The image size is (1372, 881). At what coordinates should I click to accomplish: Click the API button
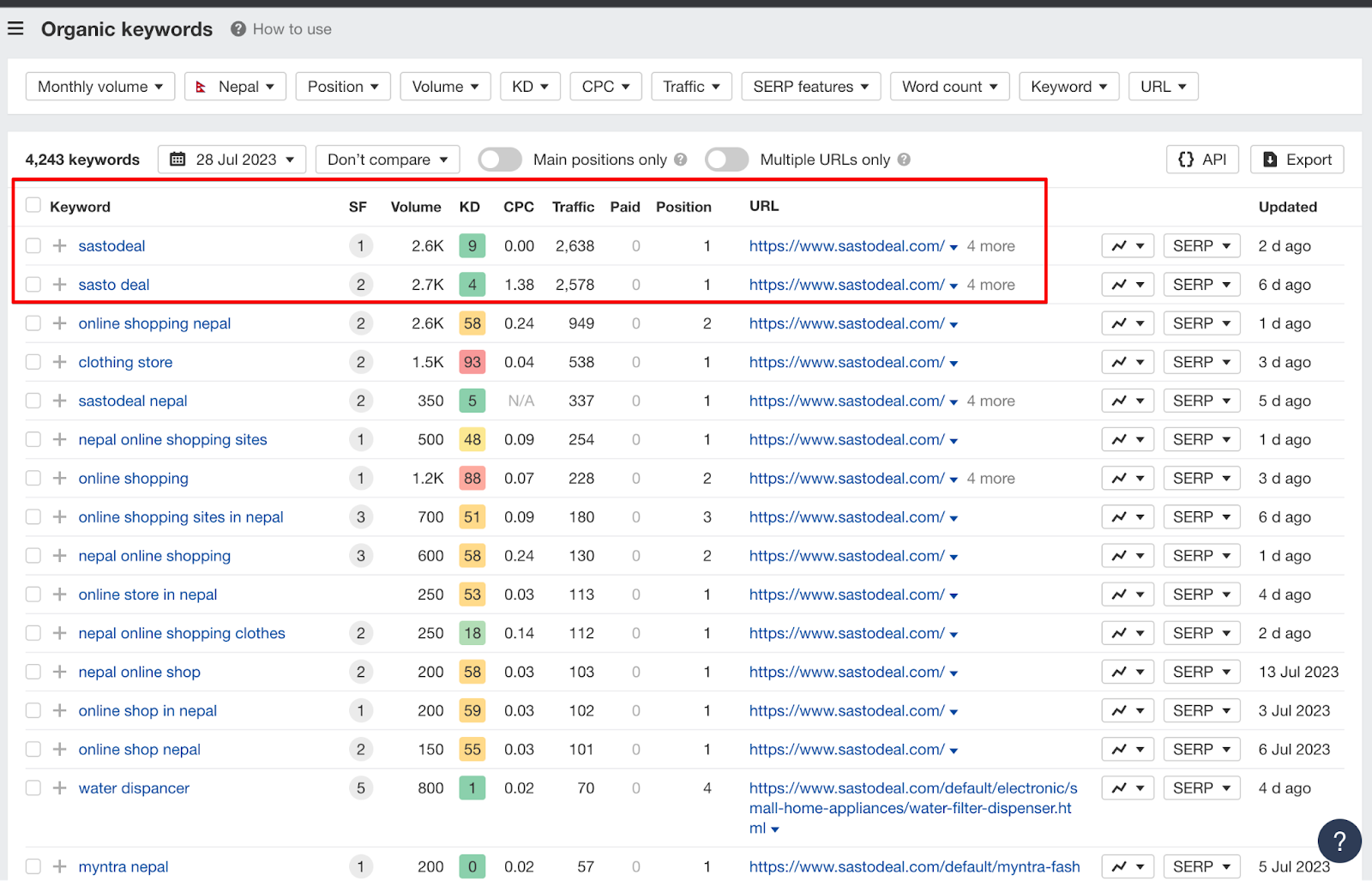coord(1202,160)
